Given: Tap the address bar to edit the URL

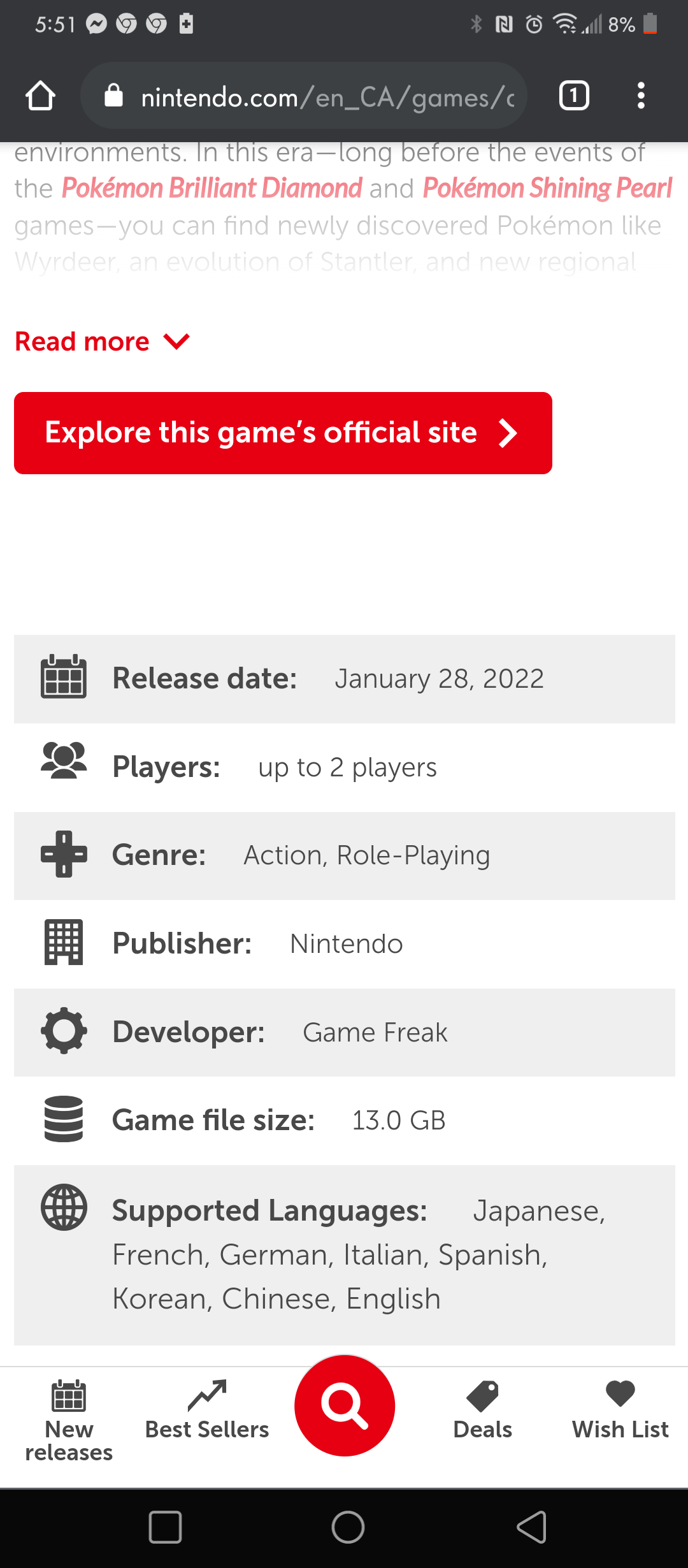Looking at the screenshot, I should pyautogui.click(x=319, y=96).
